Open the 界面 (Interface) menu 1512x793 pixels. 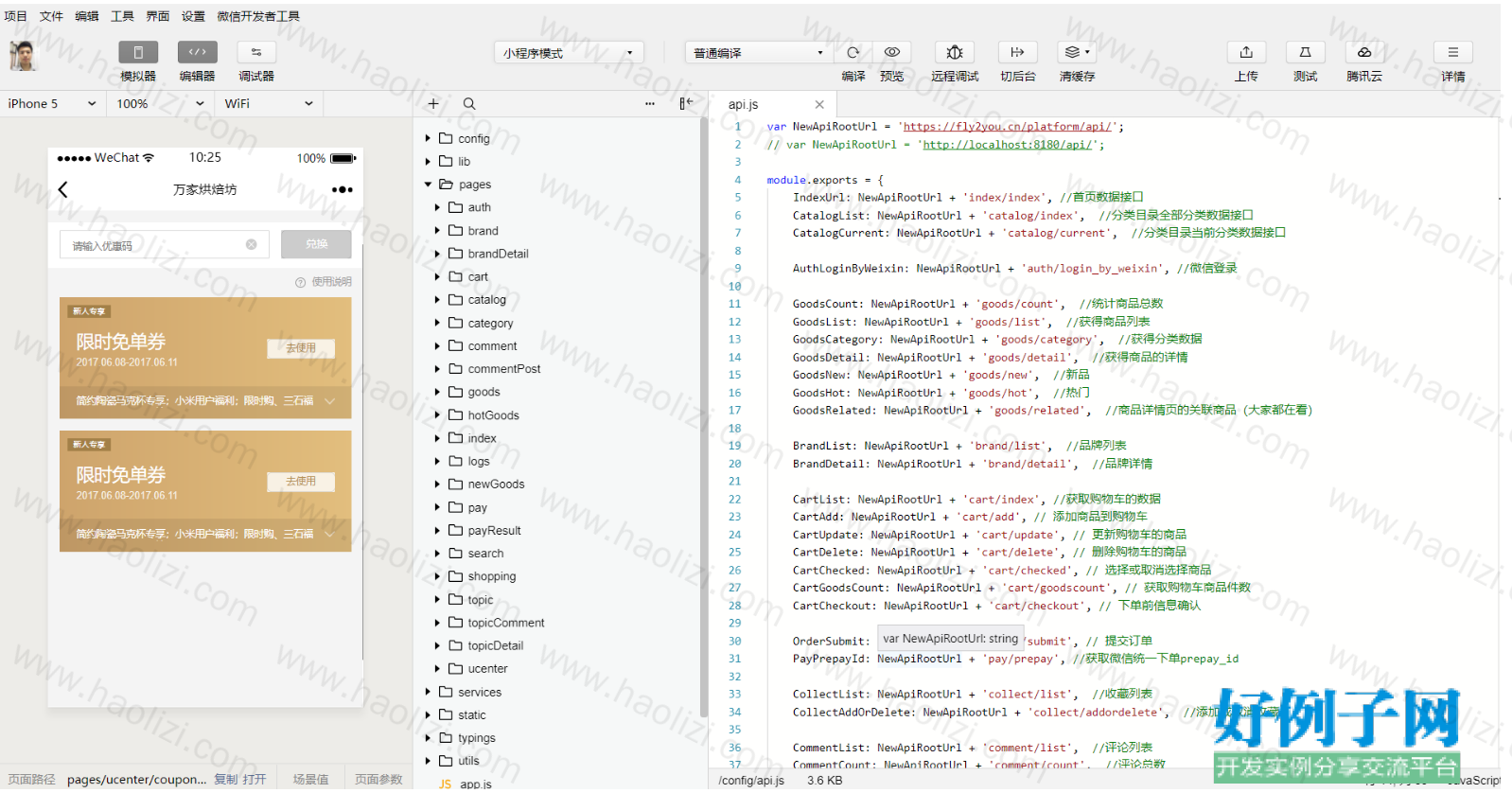[158, 16]
